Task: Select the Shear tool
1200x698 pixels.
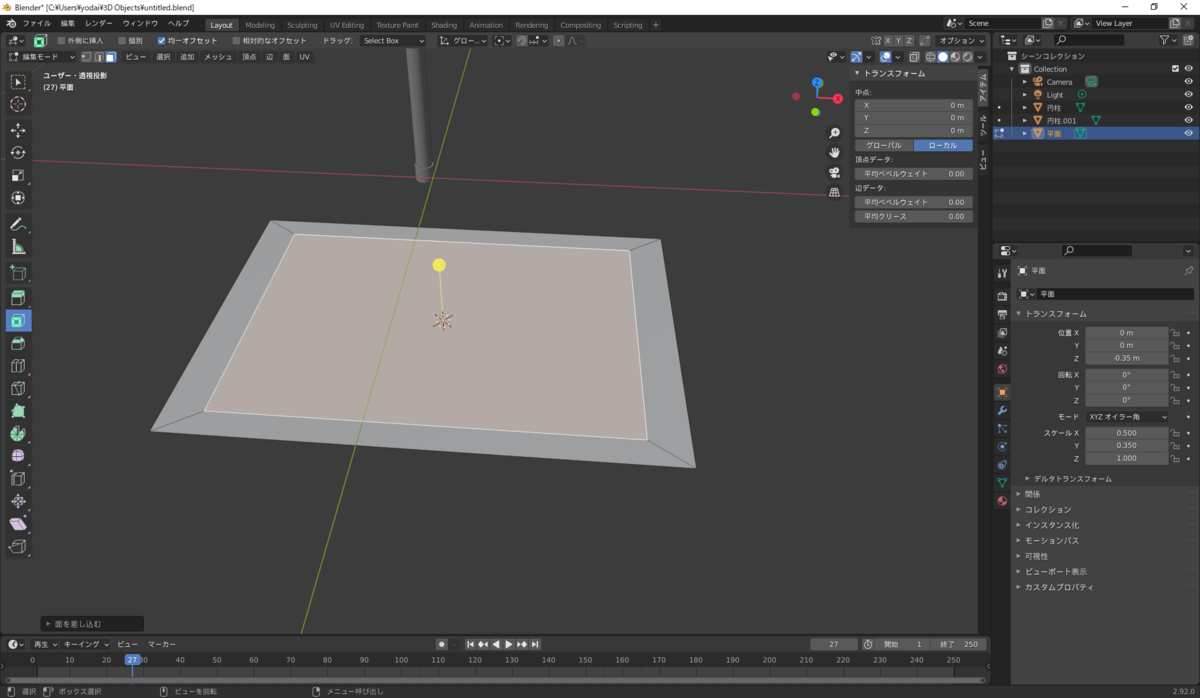Action: click(x=18, y=524)
